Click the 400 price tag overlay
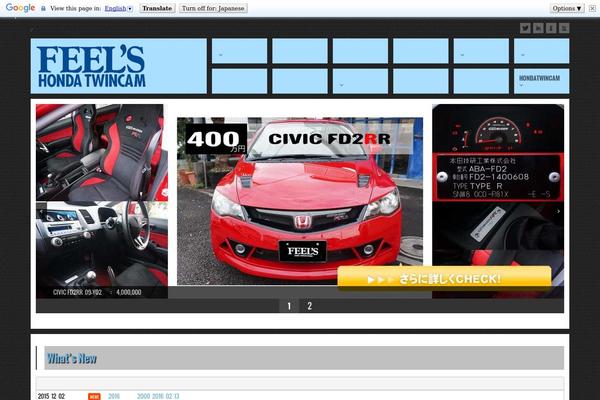The width and height of the screenshot is (600, 400). tap(216, 139)
